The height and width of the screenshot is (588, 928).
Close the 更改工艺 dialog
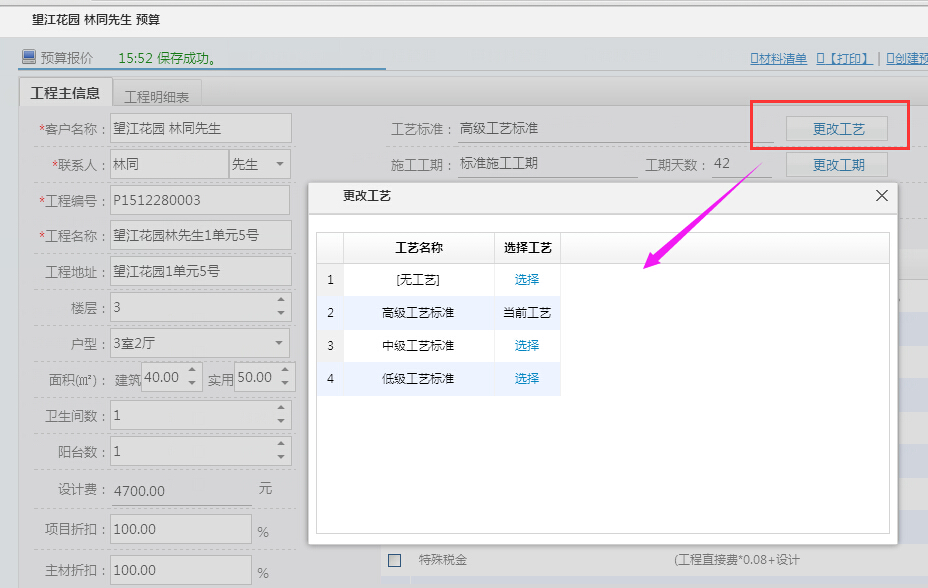pos(881,196)
